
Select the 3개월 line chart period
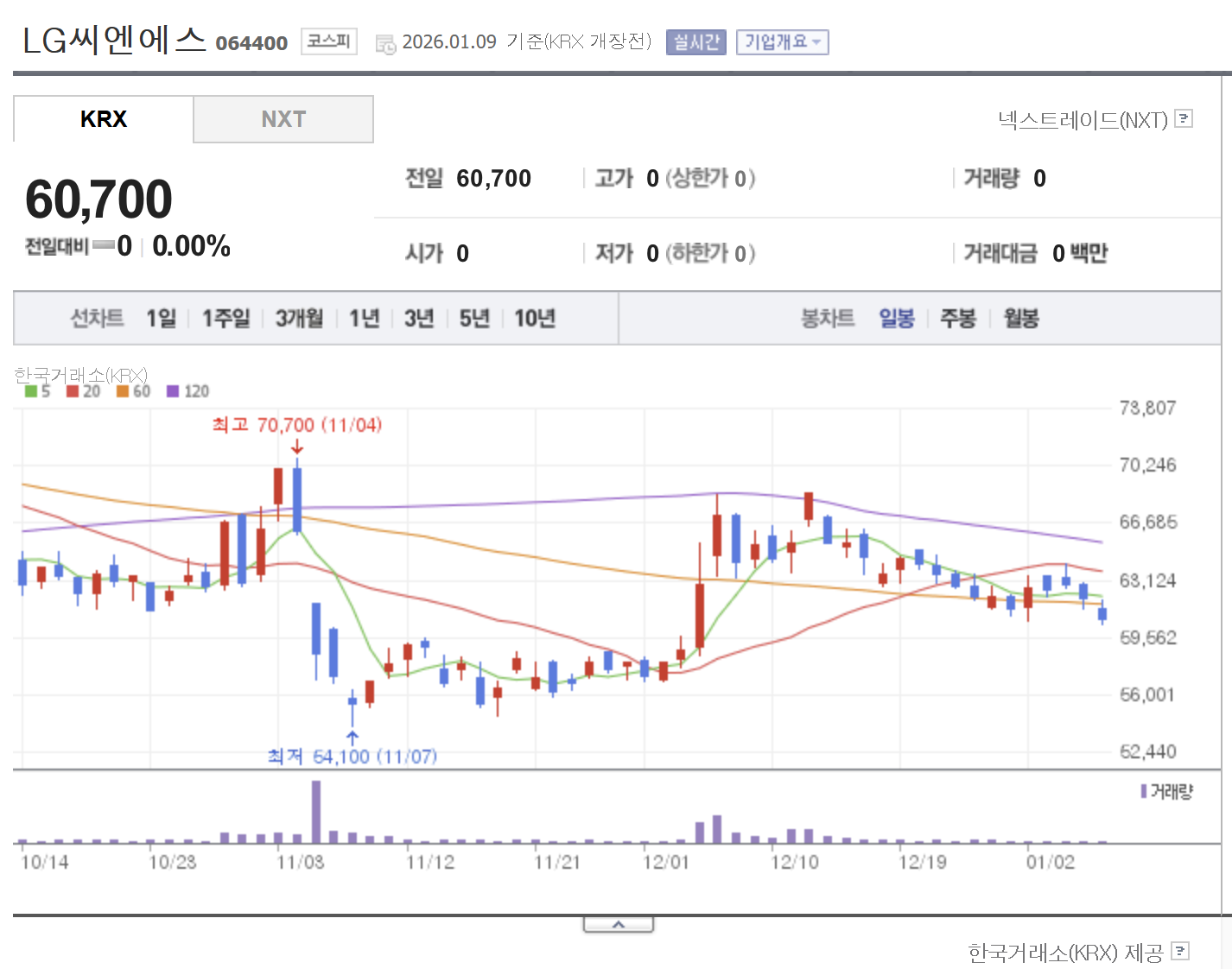pyautogui.click(x=299, y=319)
